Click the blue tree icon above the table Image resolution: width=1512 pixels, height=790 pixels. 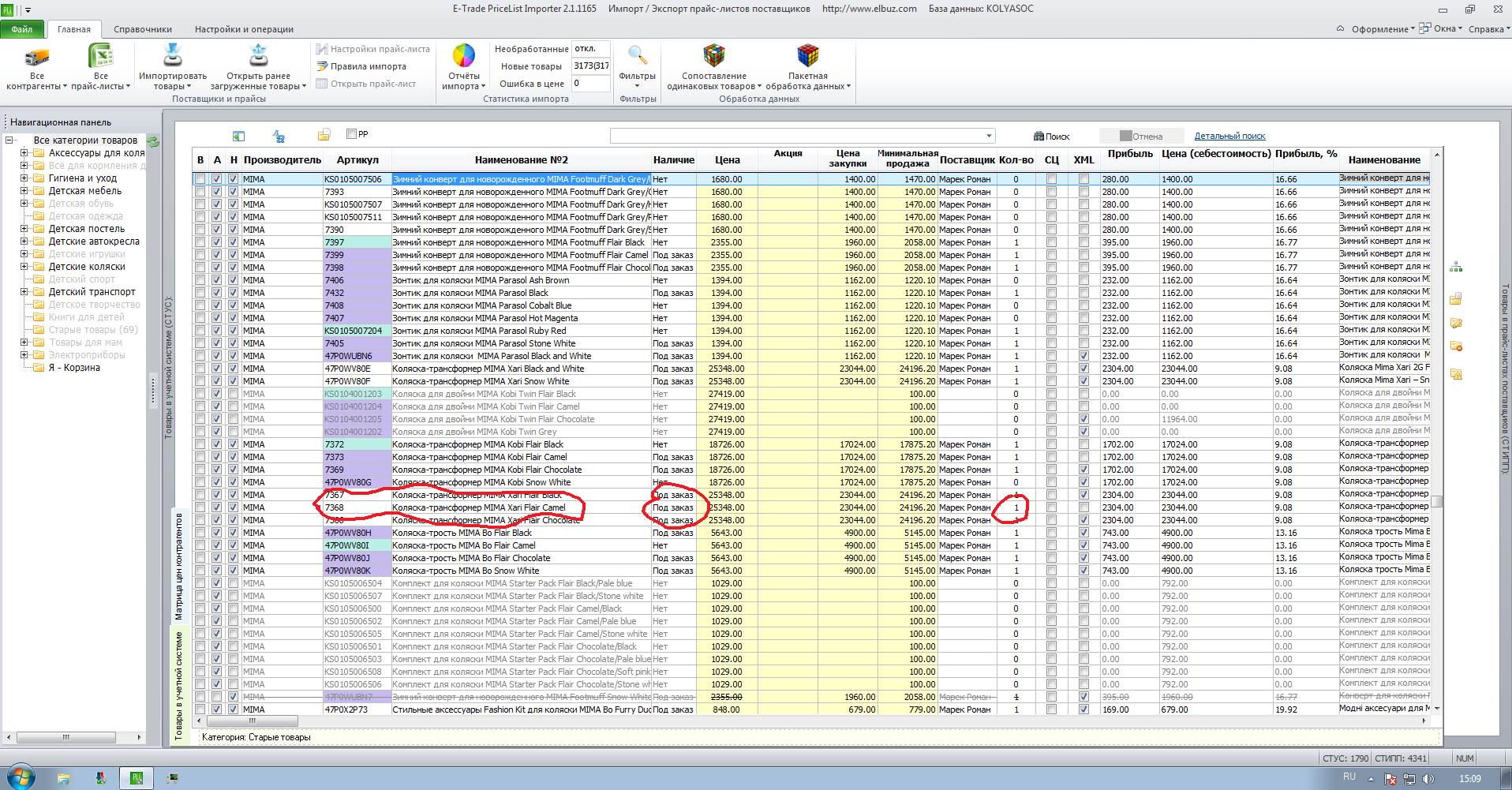pos(279,136)
